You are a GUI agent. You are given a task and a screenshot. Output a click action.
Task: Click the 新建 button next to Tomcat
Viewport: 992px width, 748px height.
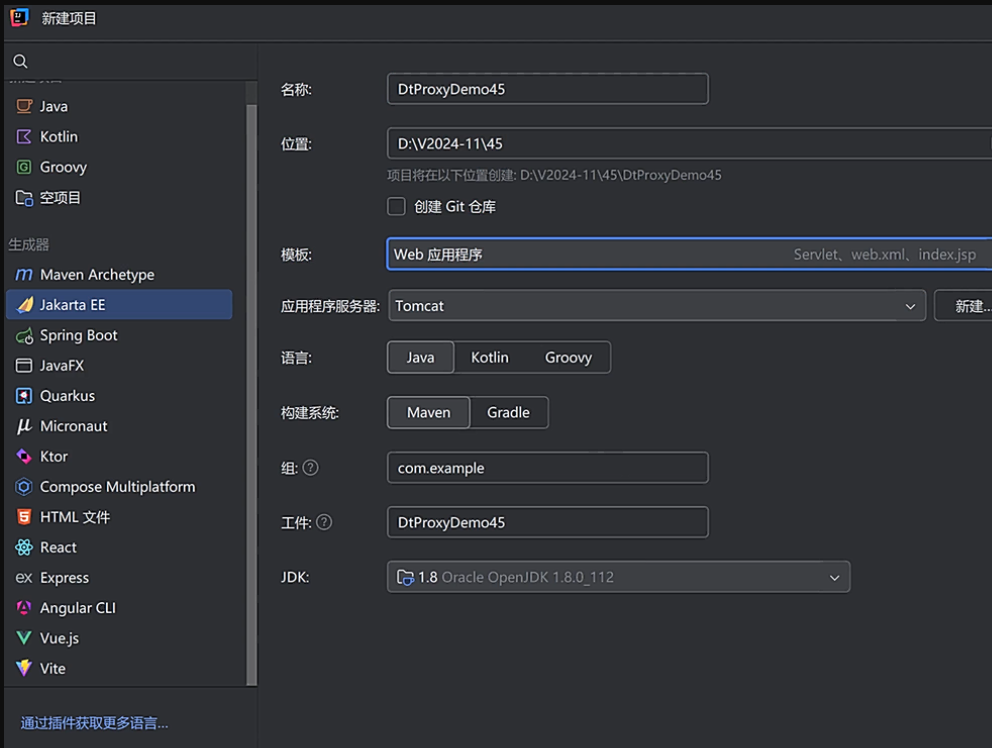tap(964, 306)
